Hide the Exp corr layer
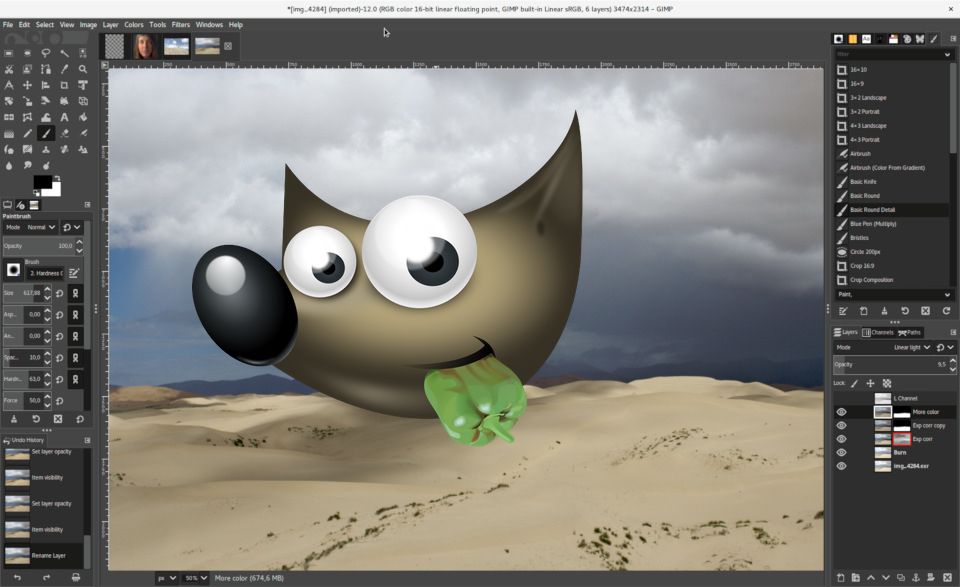960x587 pixels. tap(841, 439)
